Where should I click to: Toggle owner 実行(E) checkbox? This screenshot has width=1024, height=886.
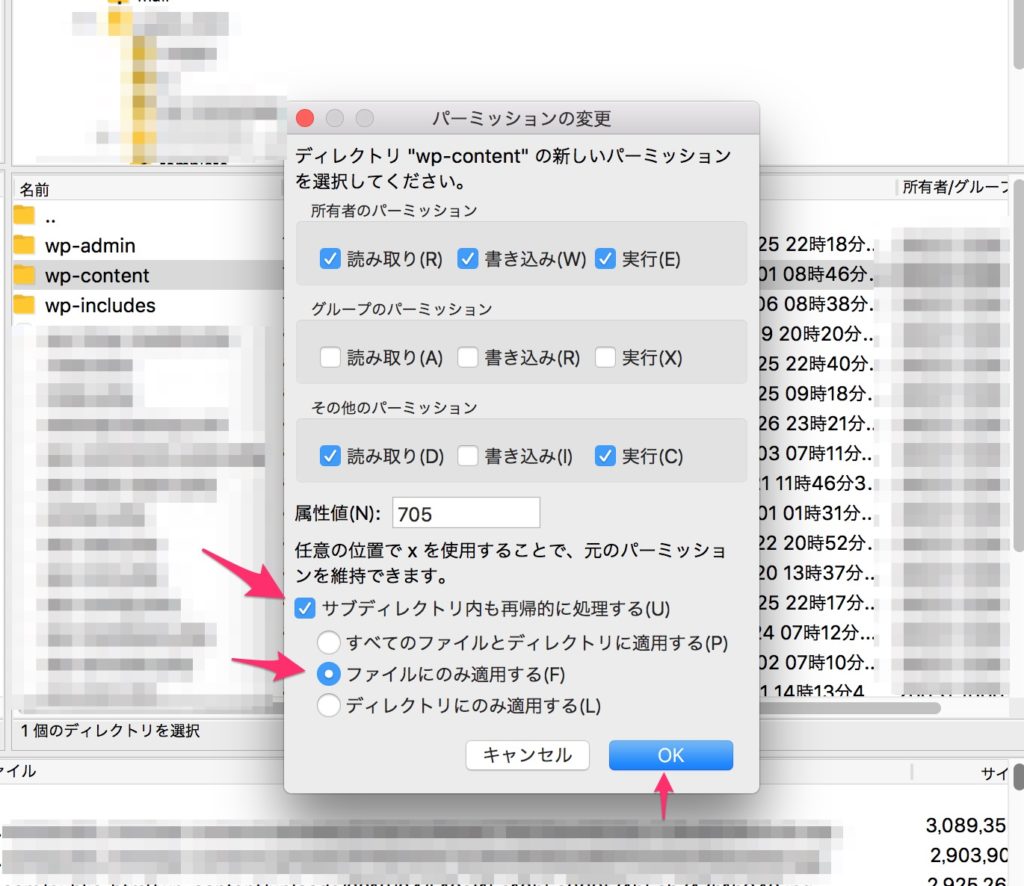[605, 259]
